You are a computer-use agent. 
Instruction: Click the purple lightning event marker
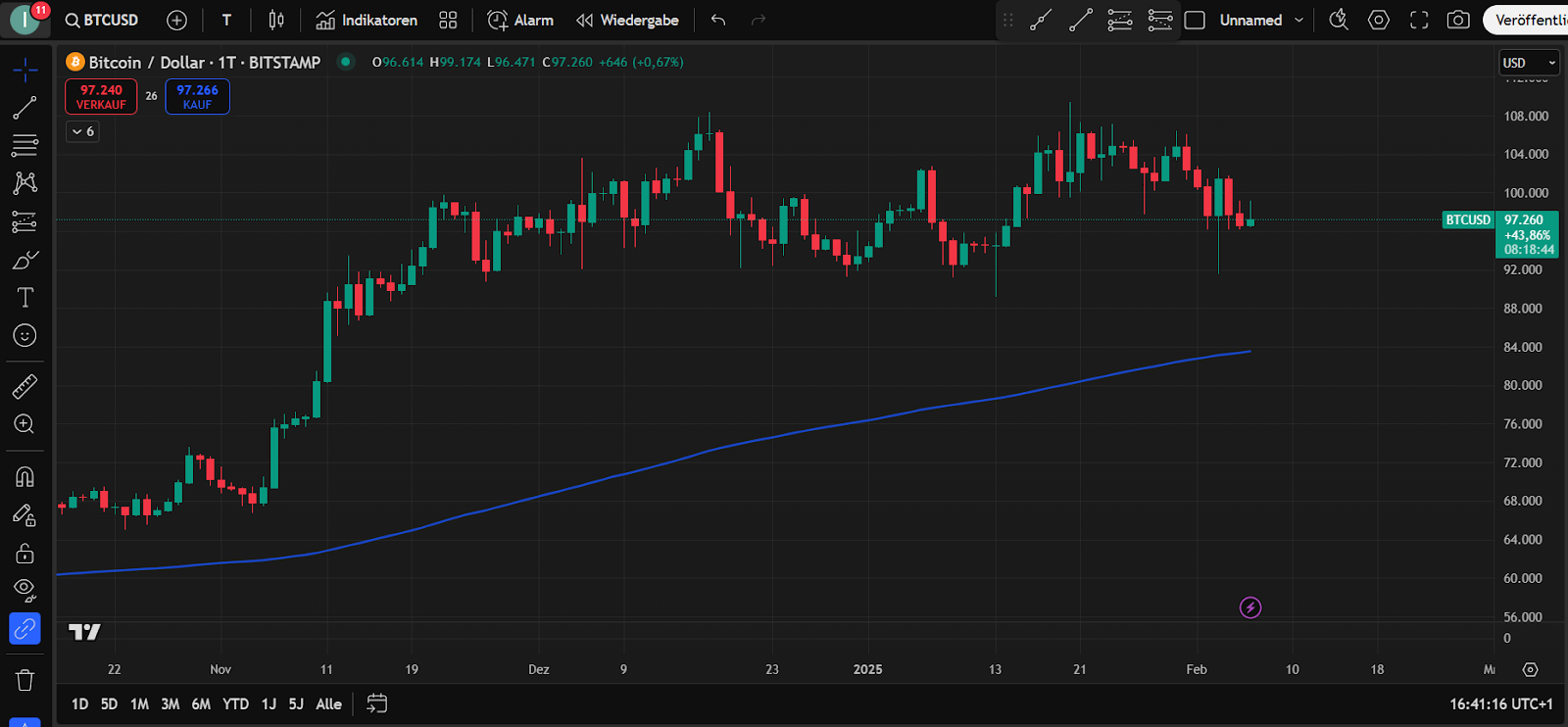point(1250,607)
